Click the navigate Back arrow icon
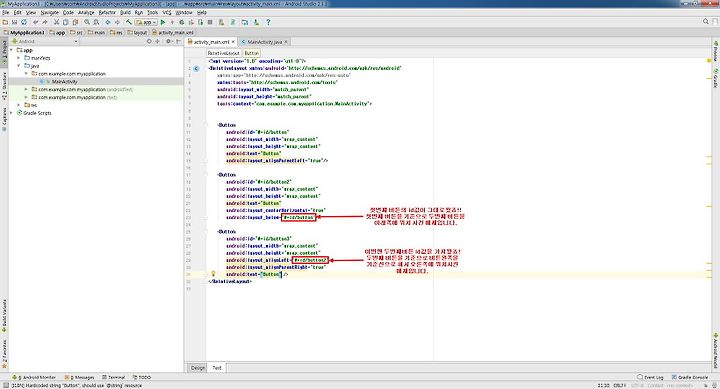720x389 pixels. pos(108,22)
